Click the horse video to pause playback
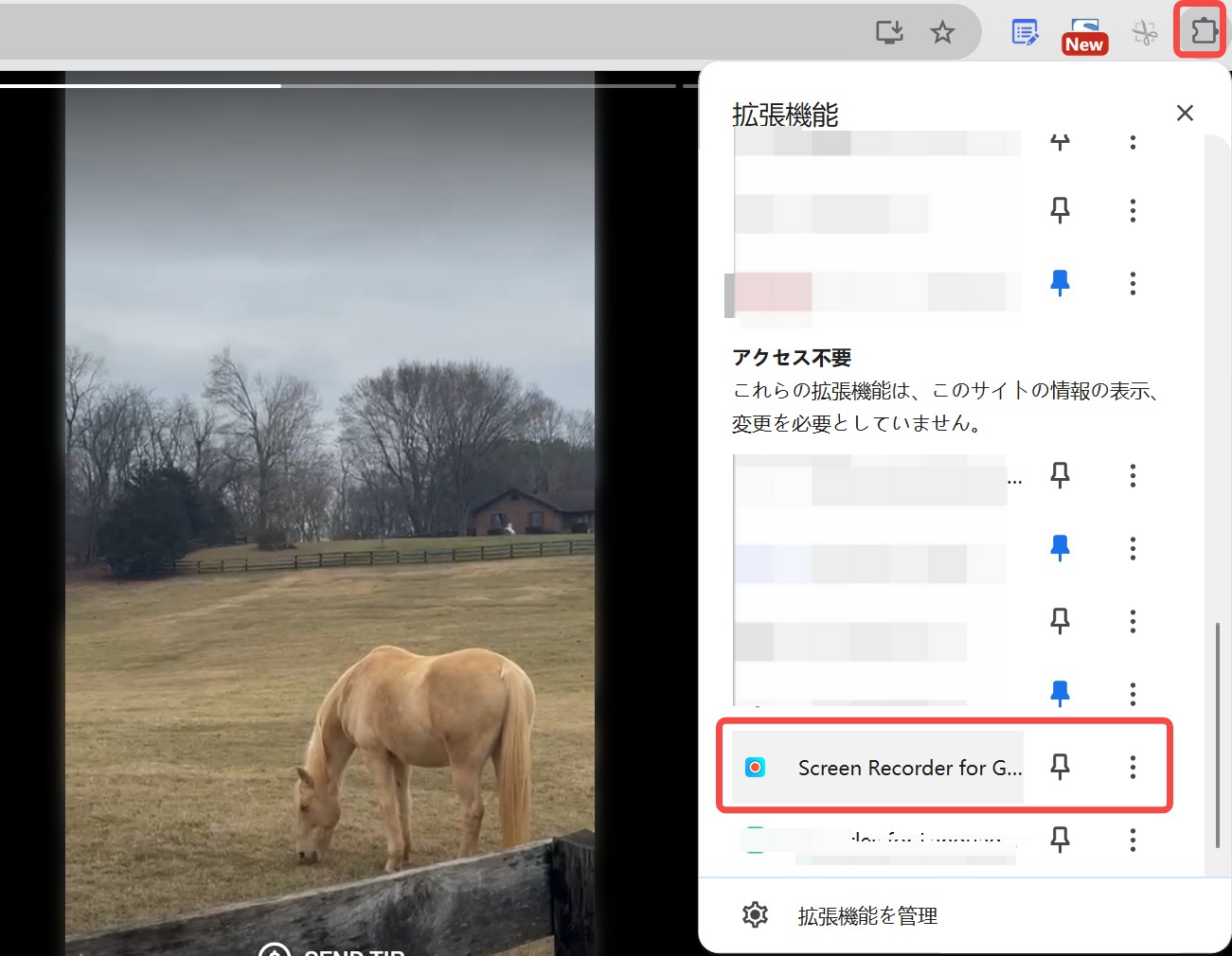1232x956 pixels. (330, 511)
